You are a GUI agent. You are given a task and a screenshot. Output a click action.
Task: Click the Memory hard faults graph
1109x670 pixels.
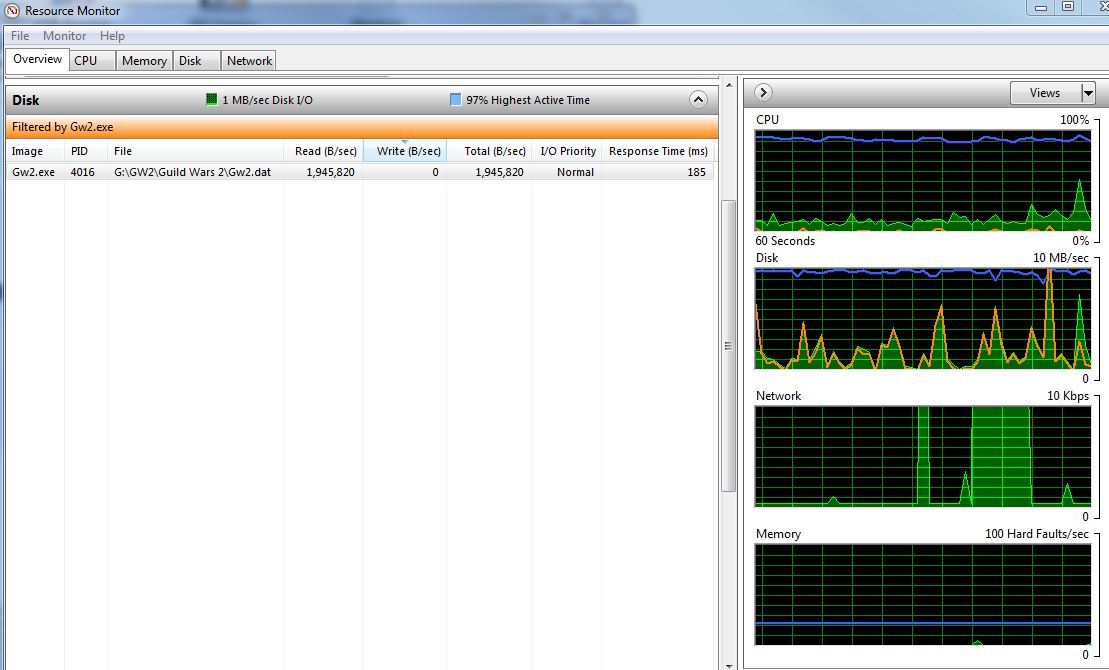[x=923, y=594]
